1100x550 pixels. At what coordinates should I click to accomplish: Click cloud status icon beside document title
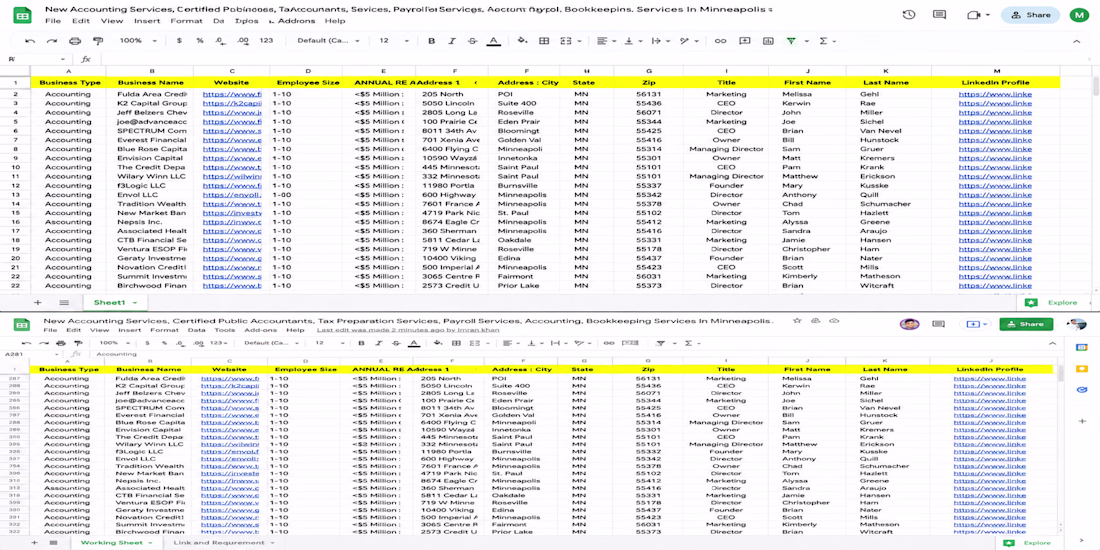tap(834, 320)
